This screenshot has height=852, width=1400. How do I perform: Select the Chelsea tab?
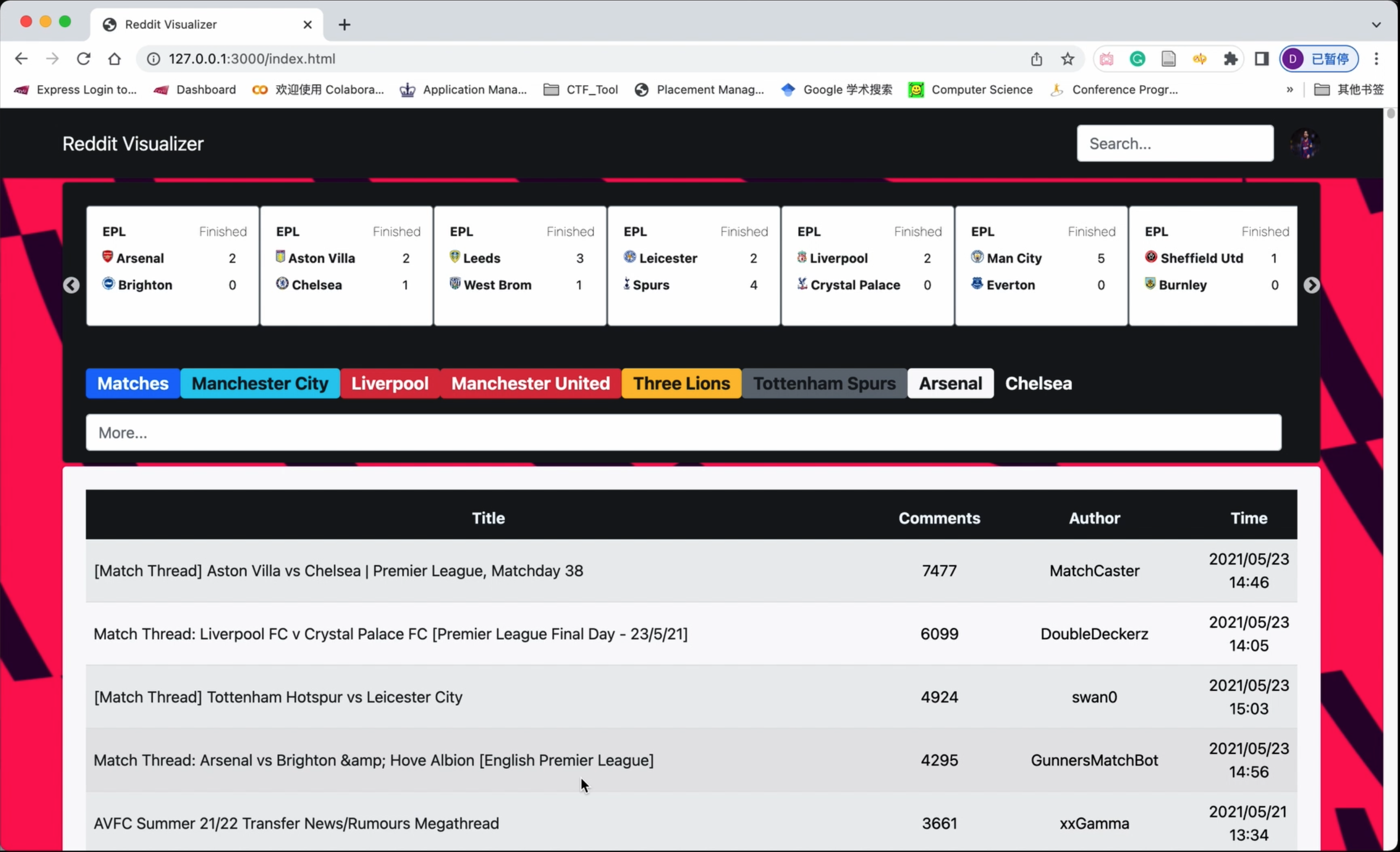coord(1039,383)
